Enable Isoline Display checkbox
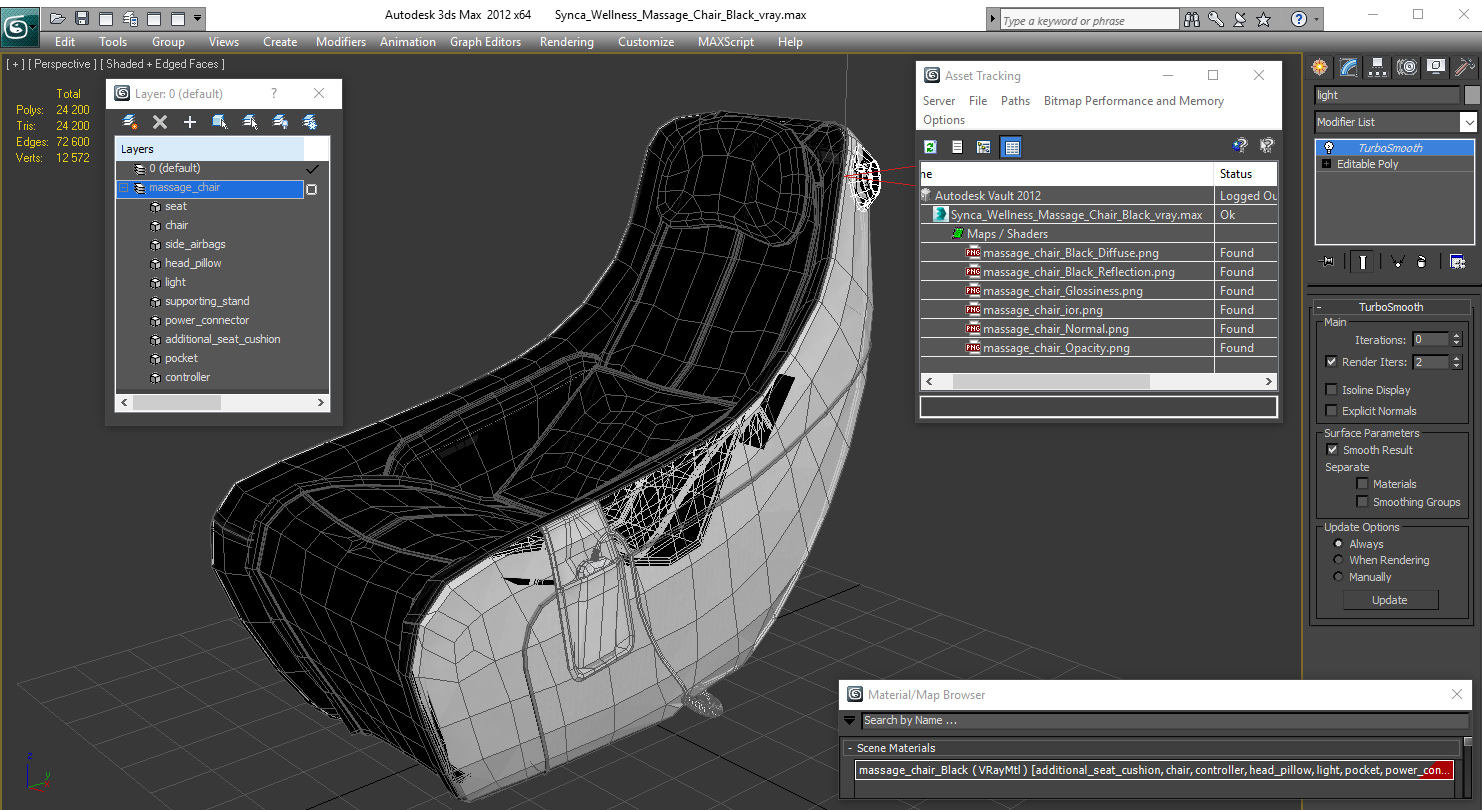 pyautogui.click(x=1331, y=390)
